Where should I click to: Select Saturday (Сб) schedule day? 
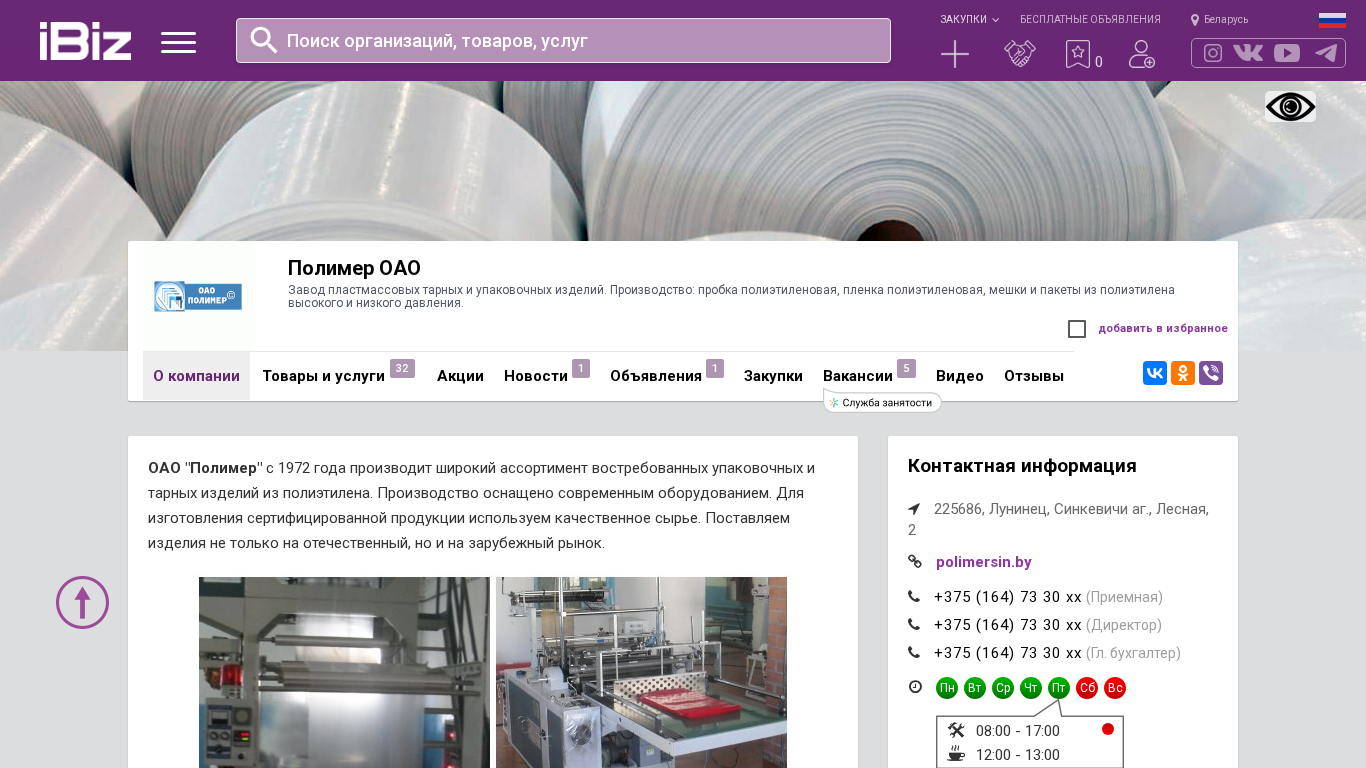(1087, 688)
